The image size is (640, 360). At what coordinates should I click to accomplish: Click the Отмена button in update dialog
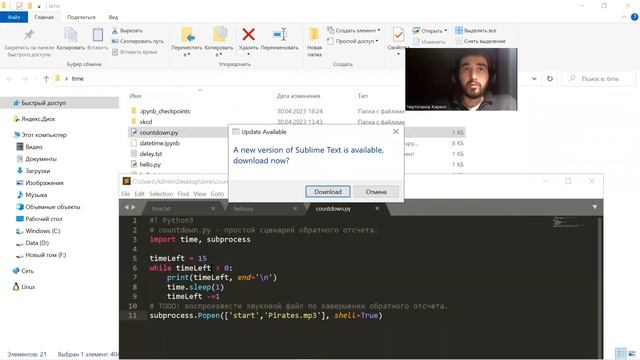coord(376,191)
